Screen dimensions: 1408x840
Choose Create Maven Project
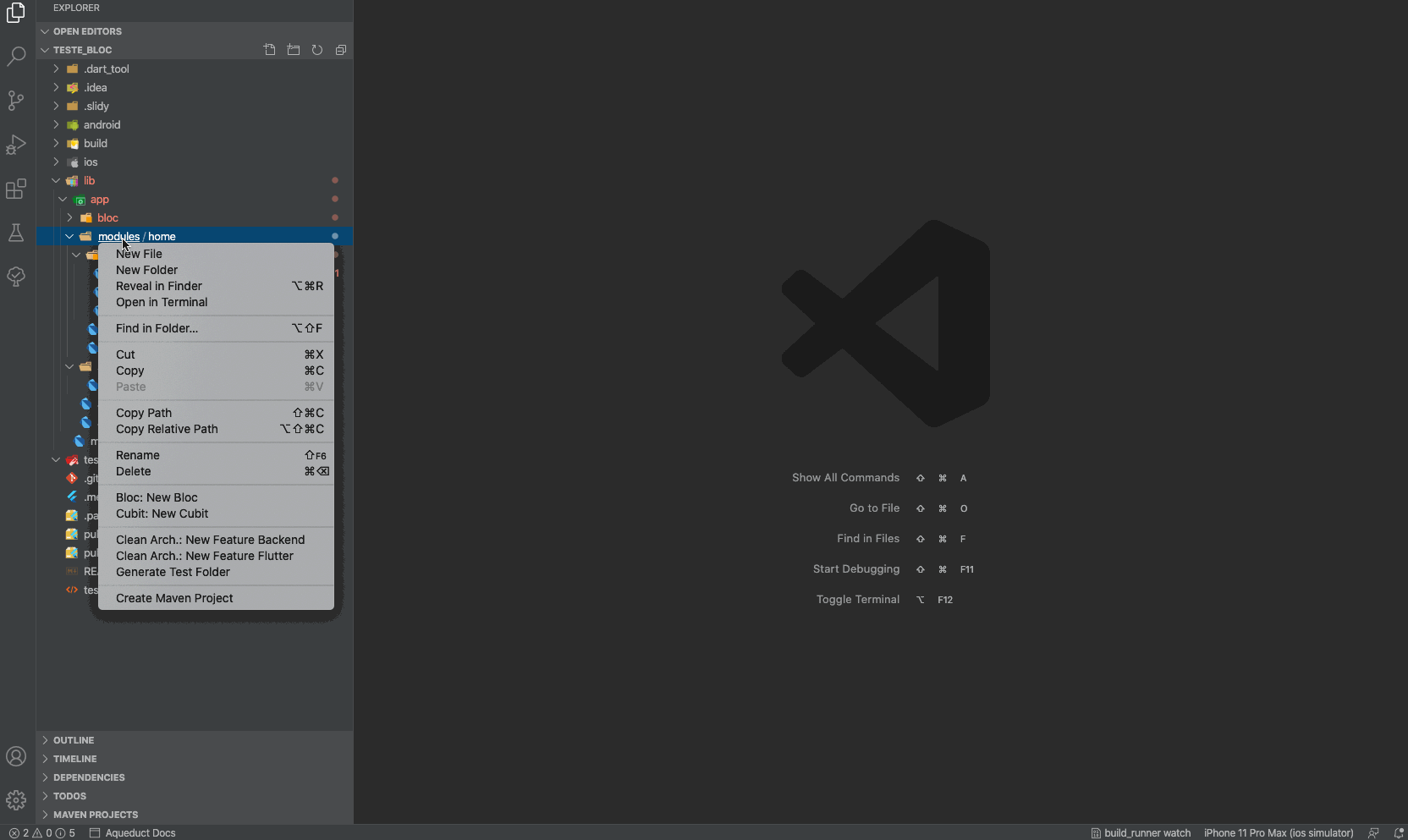click(x=216, y=598)
